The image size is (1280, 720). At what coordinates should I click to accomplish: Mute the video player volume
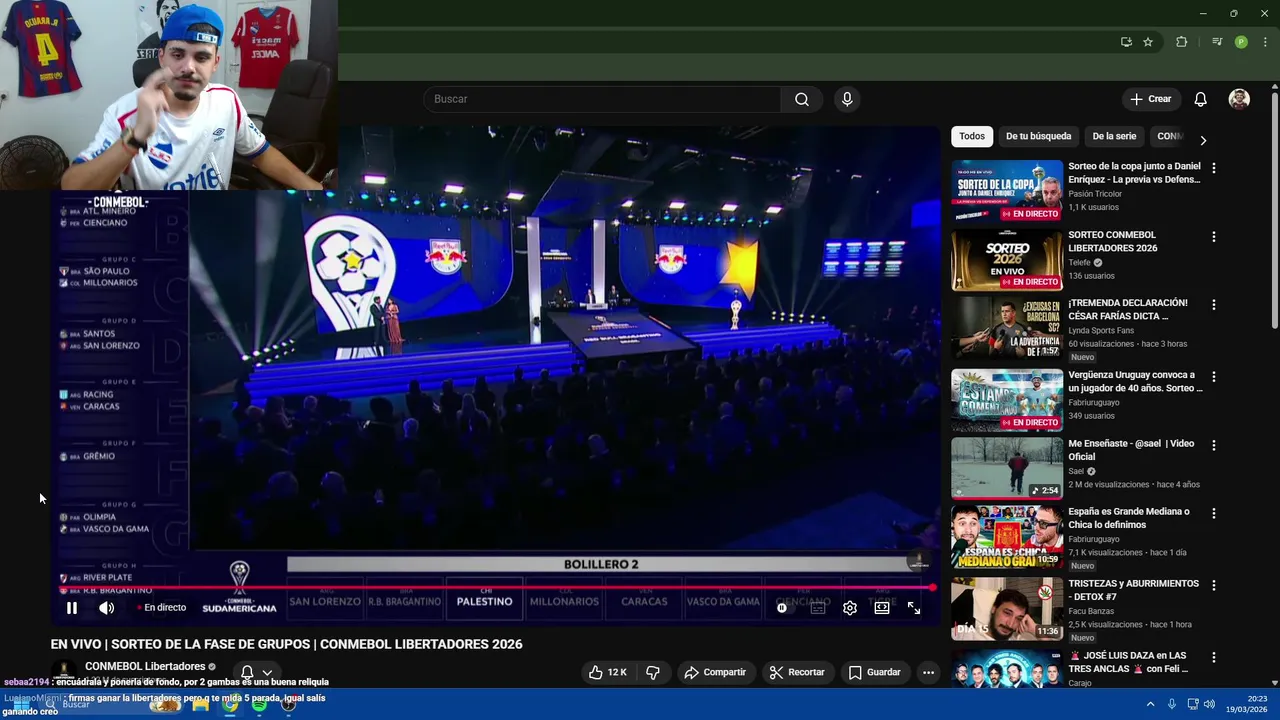pyautogui.click(x=106, y=608)
